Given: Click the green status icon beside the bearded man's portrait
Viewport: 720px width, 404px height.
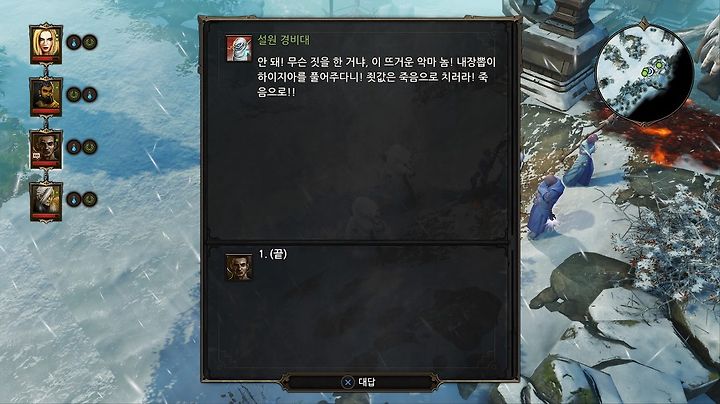Looking at the screenshot, I should coord(74,95).
